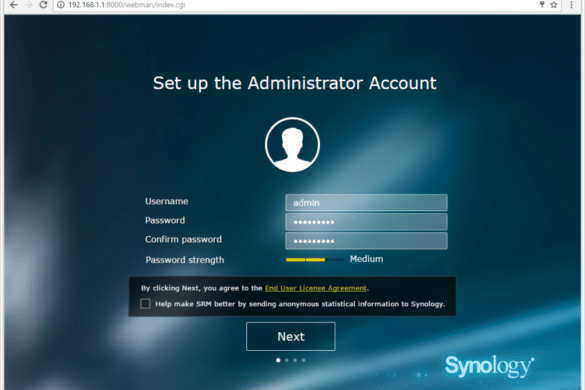
Task: Focus the Confirm password field
Action: point(366,241)
